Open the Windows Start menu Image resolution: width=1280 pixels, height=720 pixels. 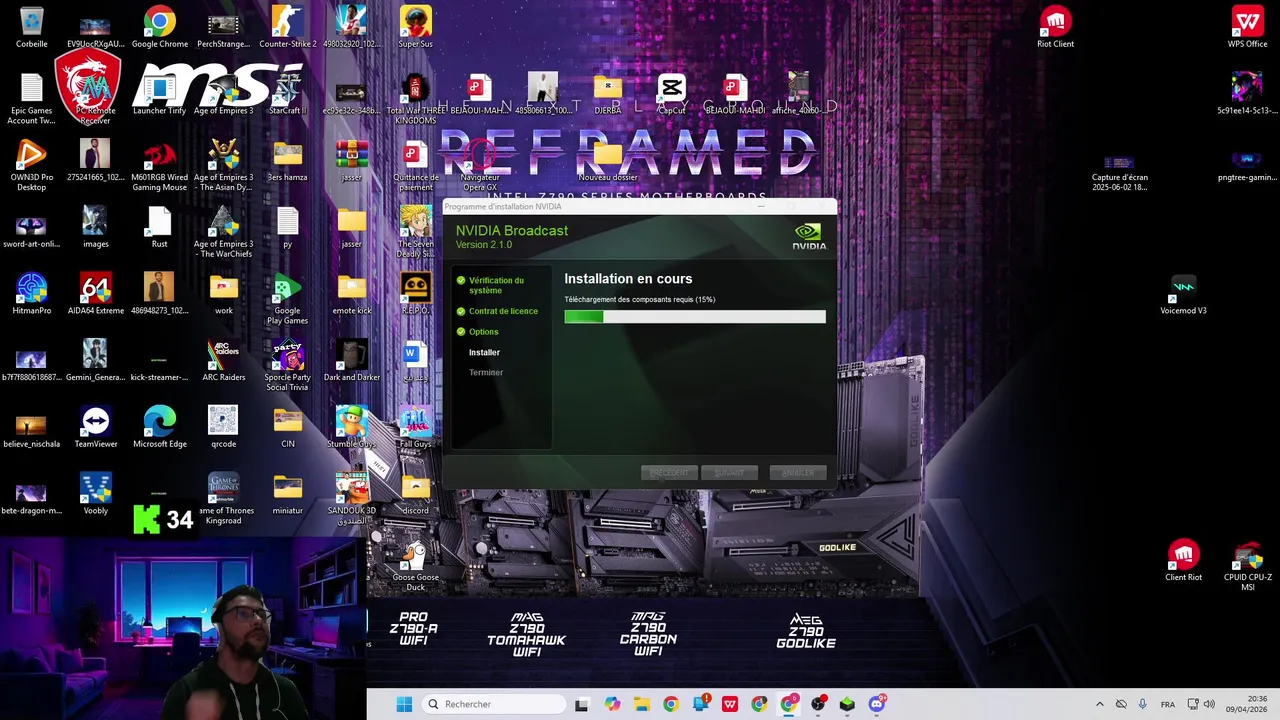click(x=404, y=704)
